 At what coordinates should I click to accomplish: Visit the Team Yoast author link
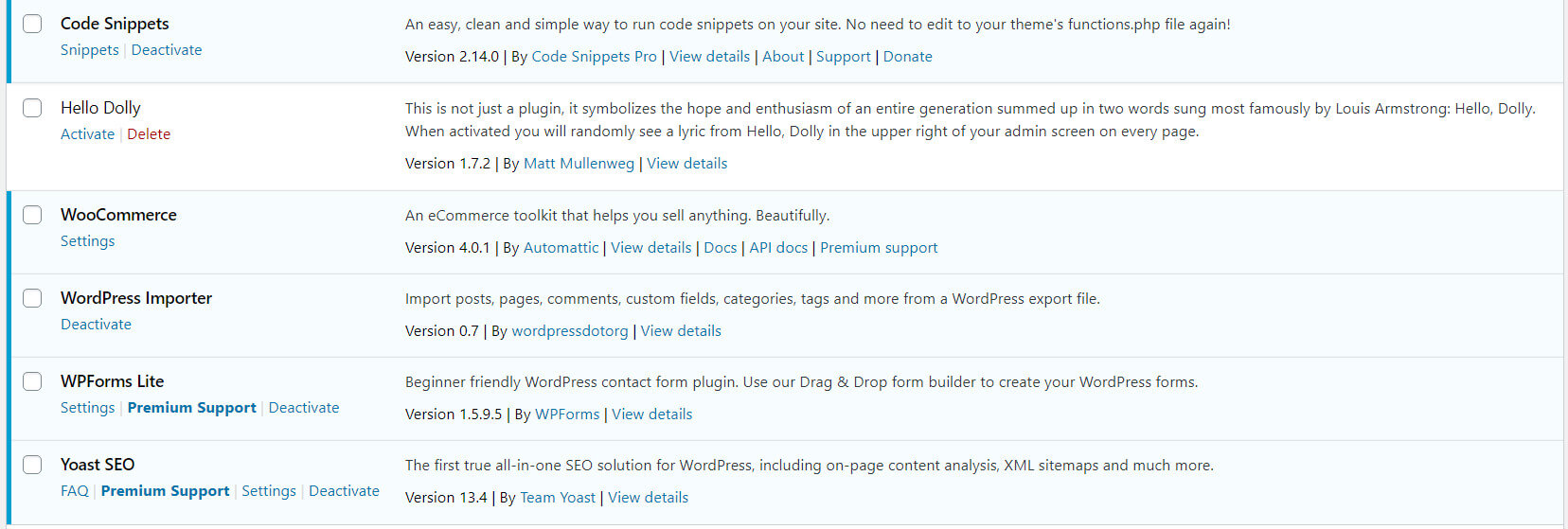tap(558, 498)
